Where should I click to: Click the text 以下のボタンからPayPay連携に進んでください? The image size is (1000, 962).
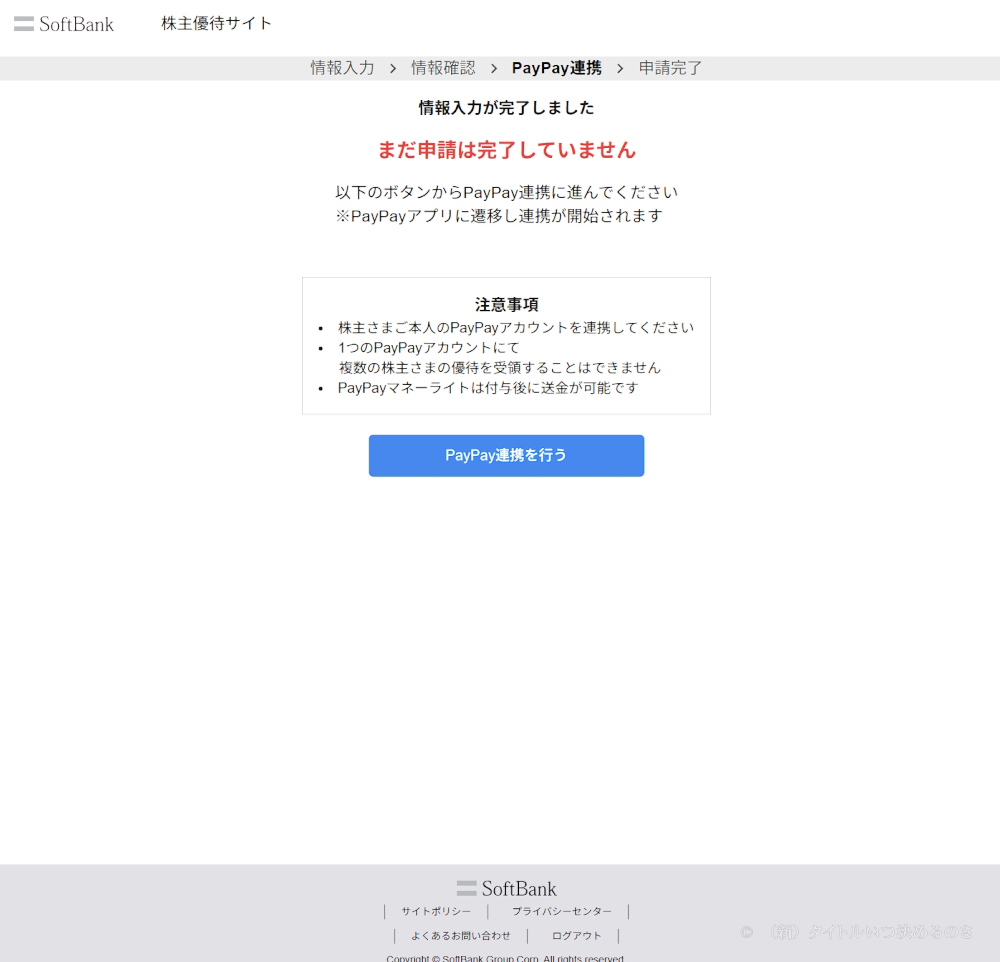point(506,193)
